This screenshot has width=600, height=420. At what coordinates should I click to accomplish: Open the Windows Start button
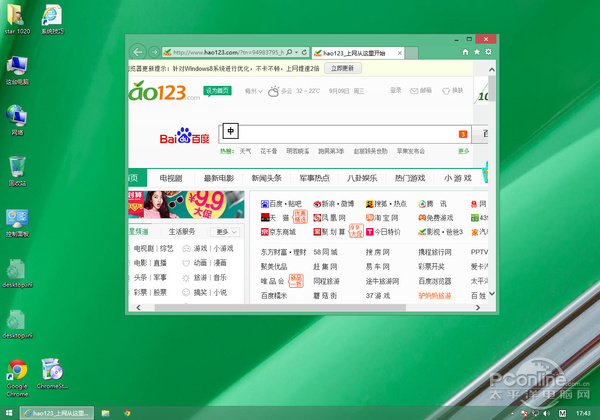pyautogui.click(x=9, y=413)
